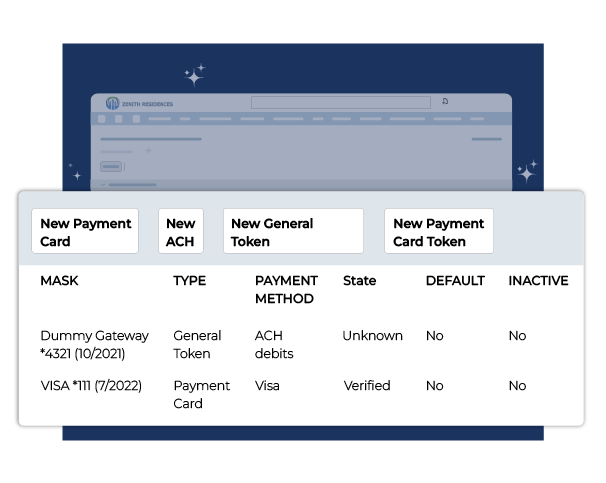Sort by the MASK column header
The height and width of the screenshot is (483, 606).
(58, 281)
